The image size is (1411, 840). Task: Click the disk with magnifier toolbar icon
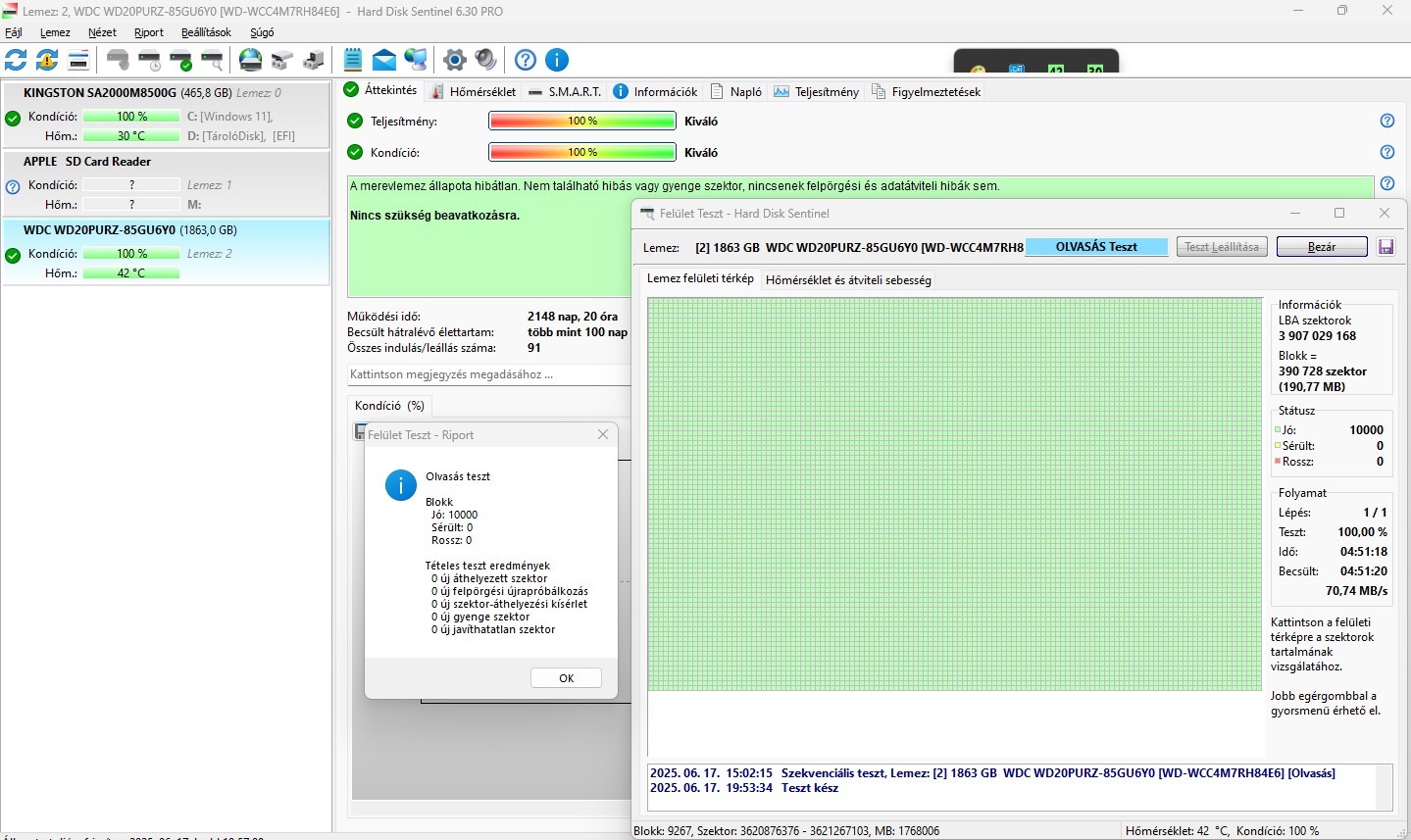(x=213, y=60)
